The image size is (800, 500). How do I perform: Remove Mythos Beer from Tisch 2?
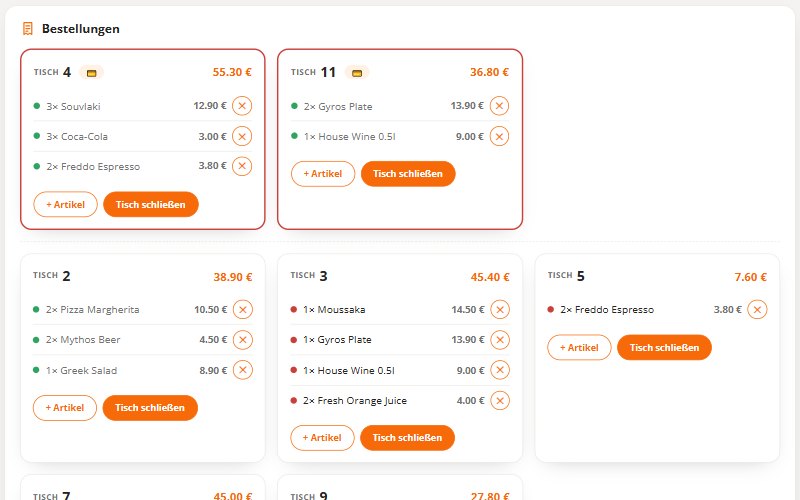pos(243,340)
